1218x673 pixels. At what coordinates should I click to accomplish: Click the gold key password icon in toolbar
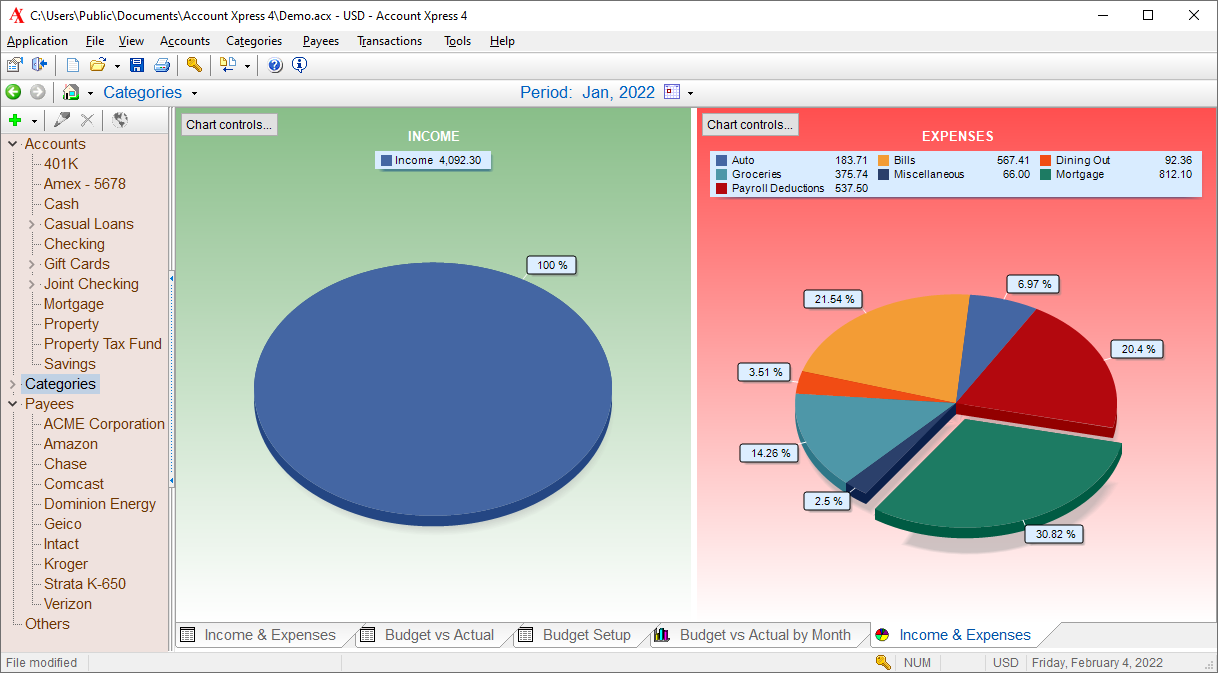(194, 65)
